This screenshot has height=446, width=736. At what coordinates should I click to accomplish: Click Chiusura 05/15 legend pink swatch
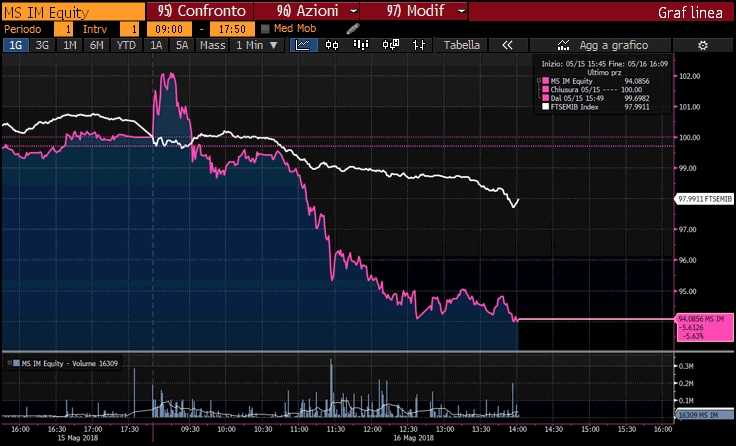pyautogui.click(x=545, y=89)
